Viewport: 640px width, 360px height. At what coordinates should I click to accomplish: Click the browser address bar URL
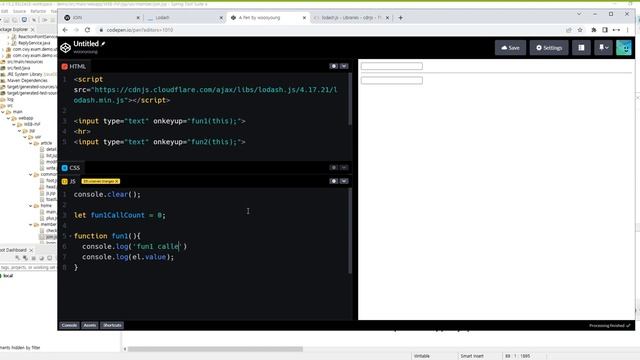[140, 30]
